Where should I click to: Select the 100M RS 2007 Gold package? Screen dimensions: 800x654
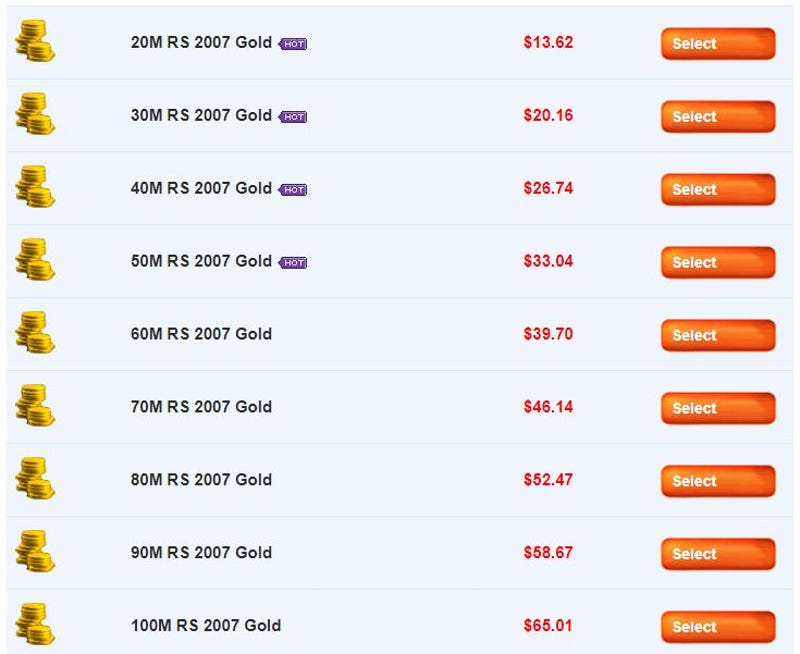coord(718,627)
